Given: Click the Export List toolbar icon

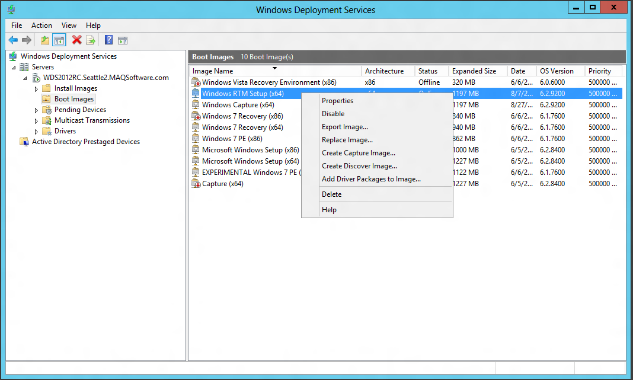Looking at the screenshot, I should click(x=91, y=40).
